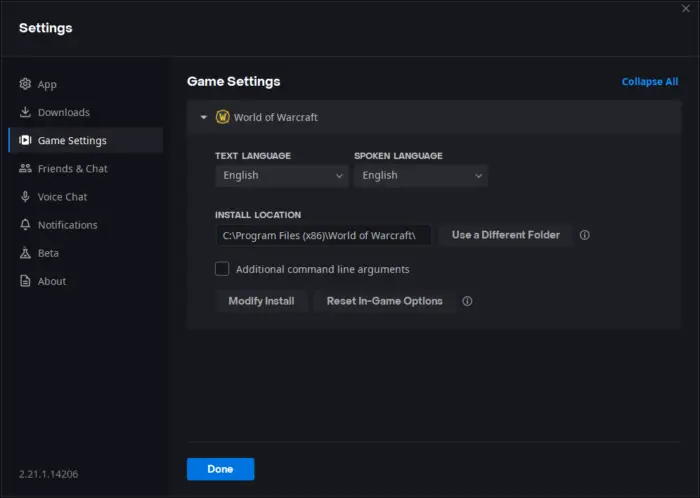Open the Voice Chat tab
This screenshot has width=700, height=498.
(x=86, y=196)
